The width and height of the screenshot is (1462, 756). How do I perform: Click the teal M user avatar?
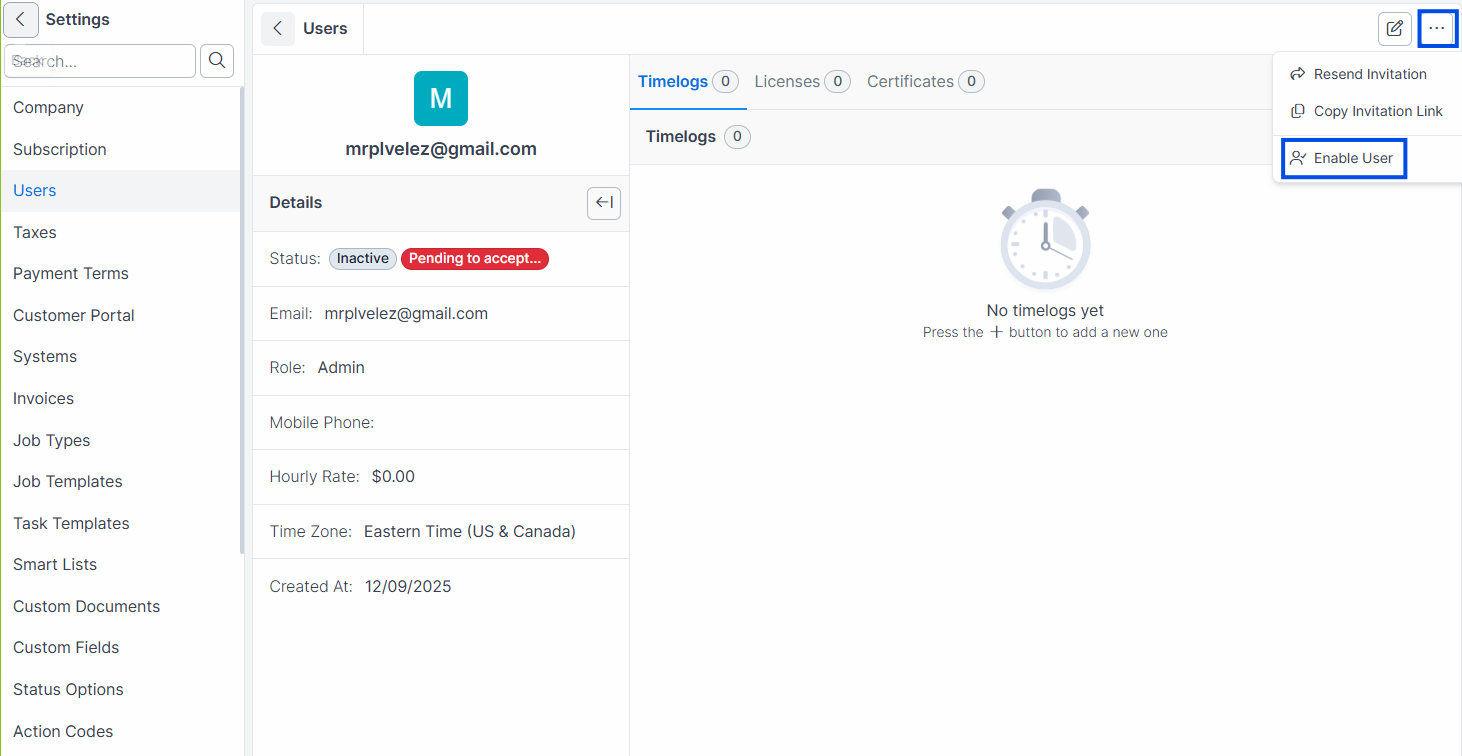(441, 98)
